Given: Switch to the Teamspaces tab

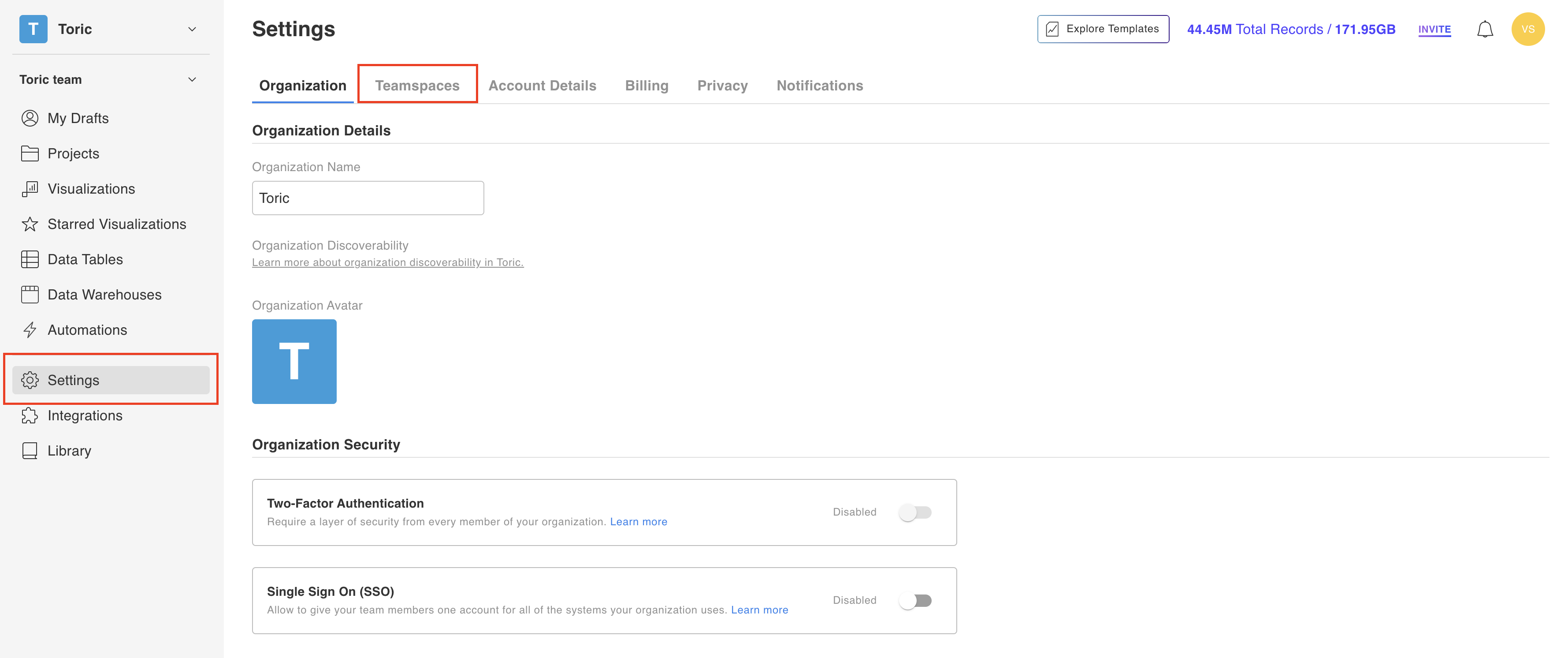Looking at the screenshot, I should (417, 86).
